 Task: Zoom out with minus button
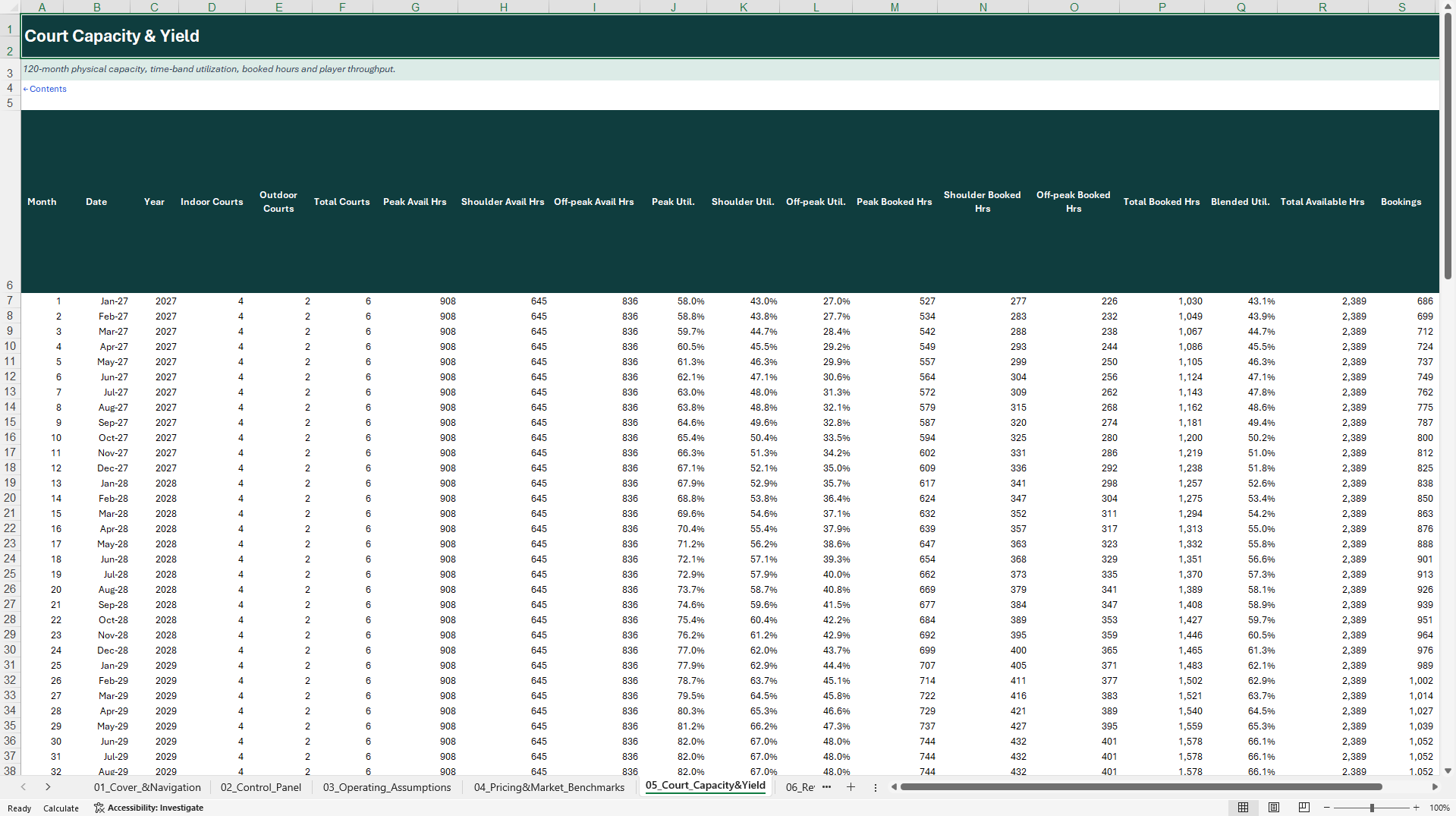(1326, 808)
